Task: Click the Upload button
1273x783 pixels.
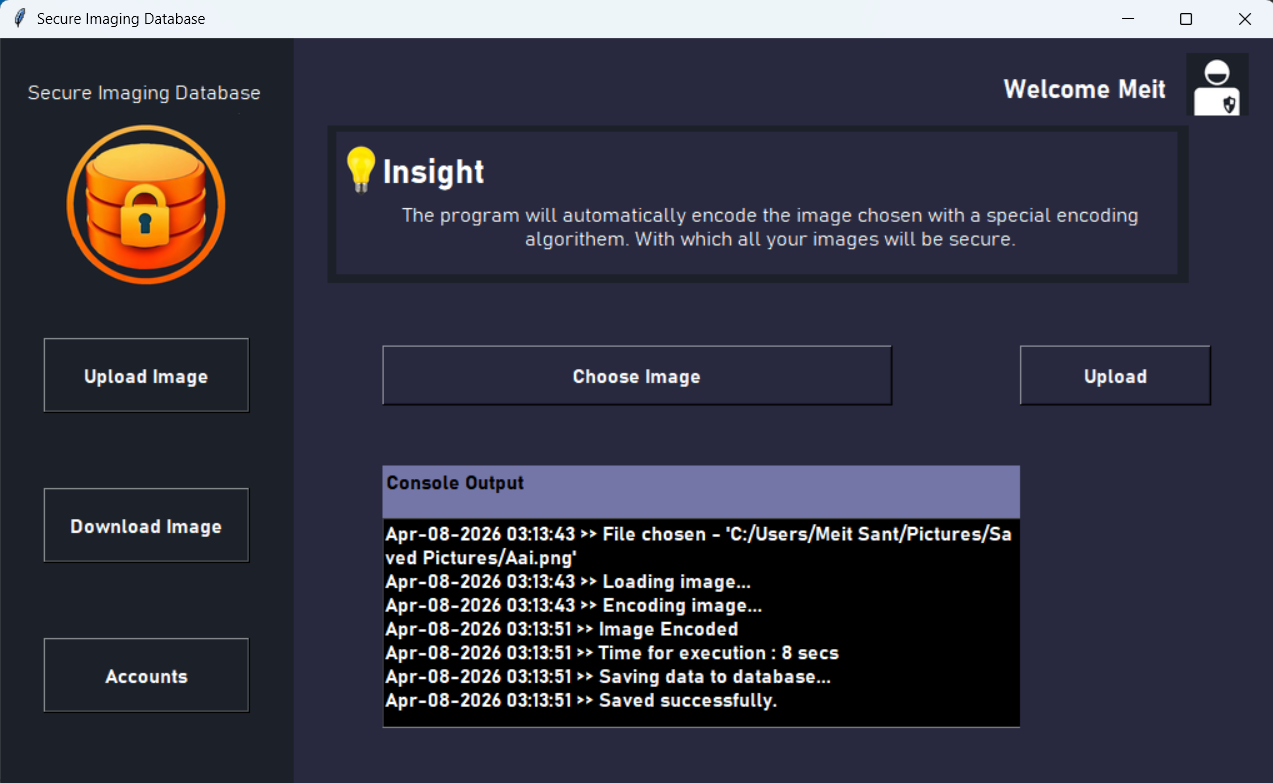Action: coord(1115,376)
